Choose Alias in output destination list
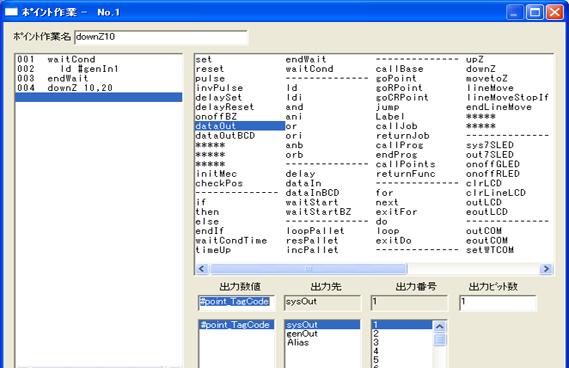This screenshot has width=569, height=368. (x=298, y=343)
